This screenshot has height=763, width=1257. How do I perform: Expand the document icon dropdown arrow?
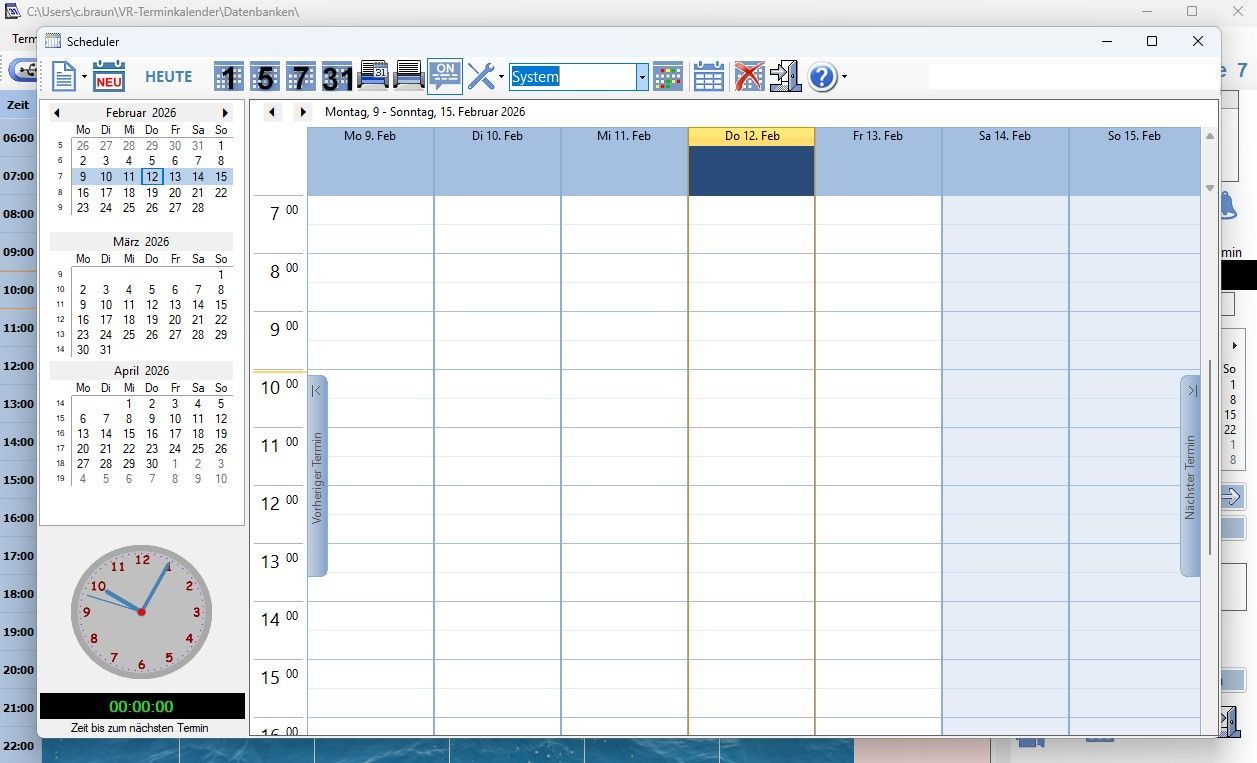(85, 77)
